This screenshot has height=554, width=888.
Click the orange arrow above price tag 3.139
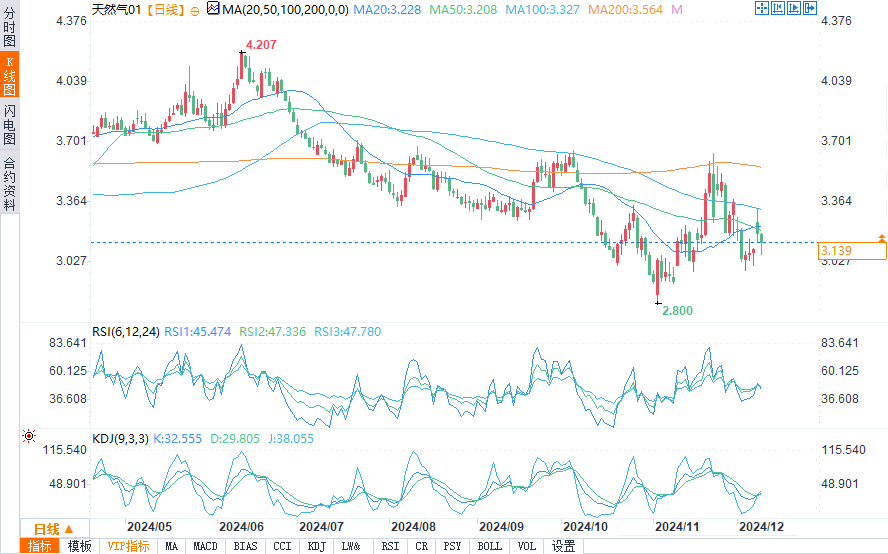[x=882, y=237]
